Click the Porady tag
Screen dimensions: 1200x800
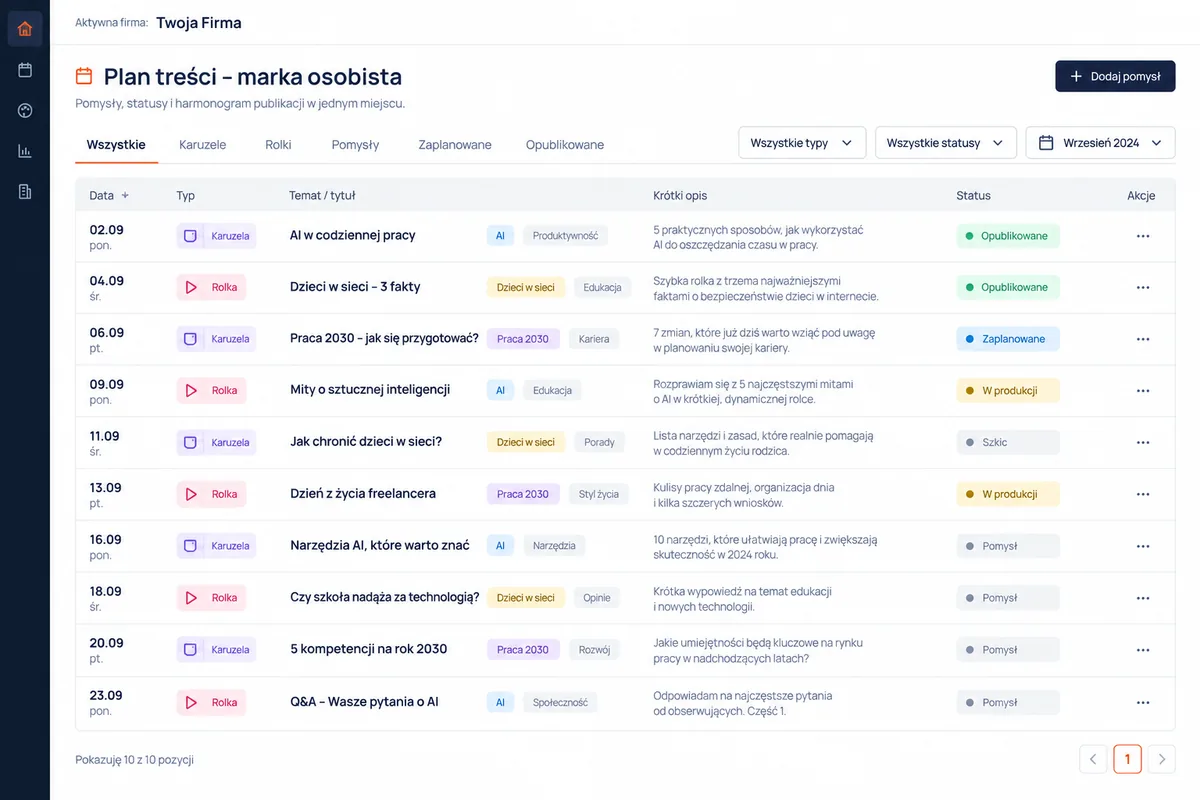click(x=599, y=442)
